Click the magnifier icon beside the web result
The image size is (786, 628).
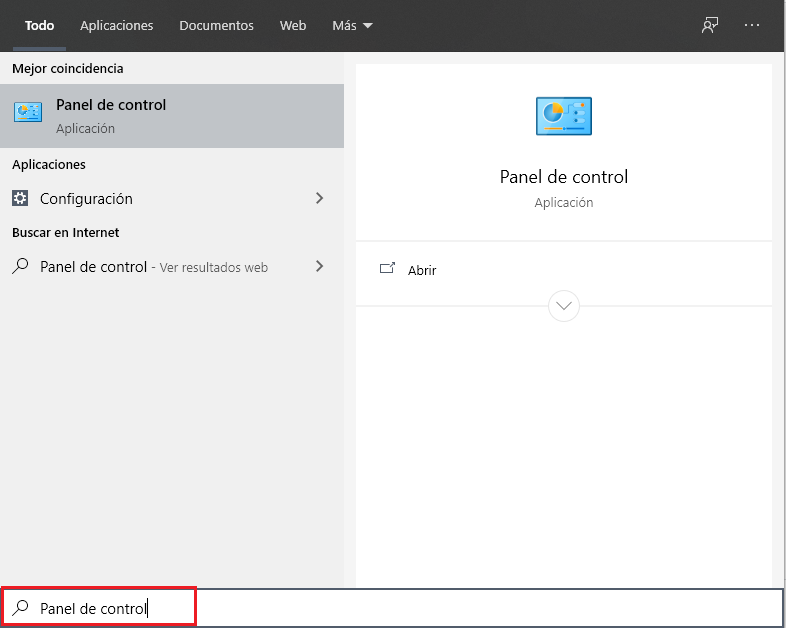point(20,267)
